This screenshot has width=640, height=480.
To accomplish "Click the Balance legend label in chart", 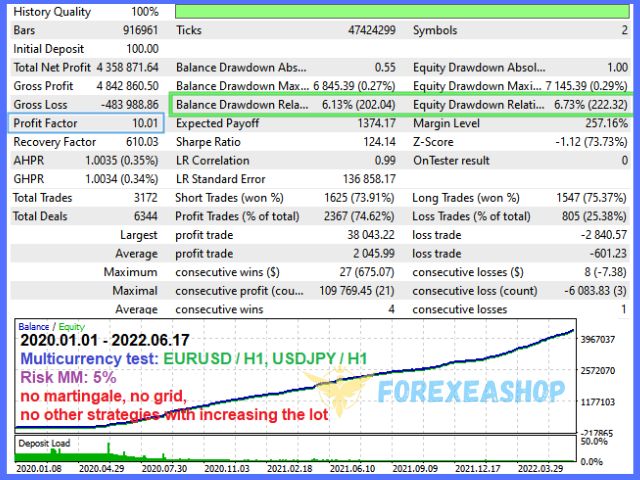I will 33,327.
